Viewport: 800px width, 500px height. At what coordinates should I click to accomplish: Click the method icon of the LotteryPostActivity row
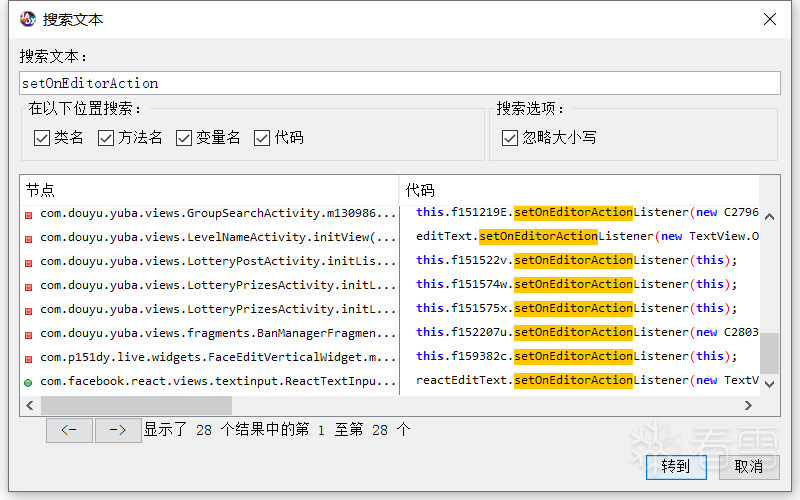pyautogui.click(x=29, y=263)
